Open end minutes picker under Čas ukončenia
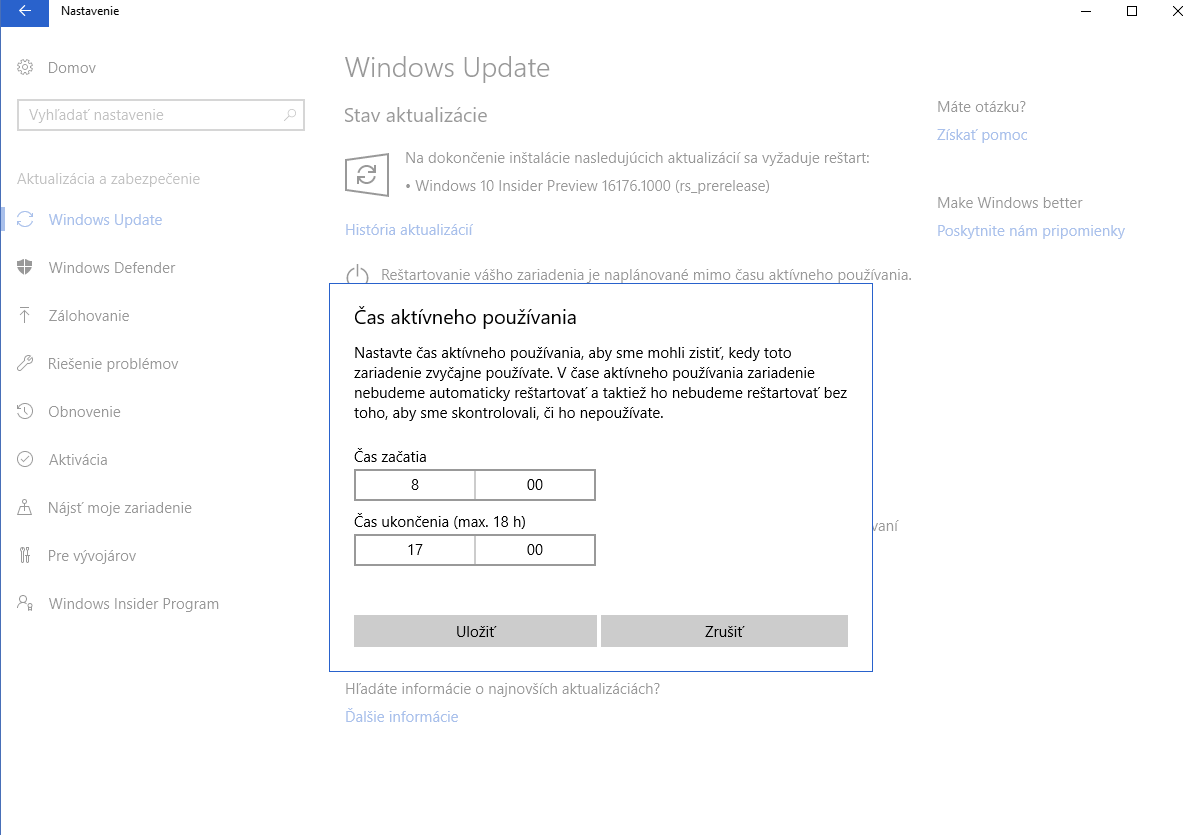This screenshot has width=1198, height=835. 535,550
